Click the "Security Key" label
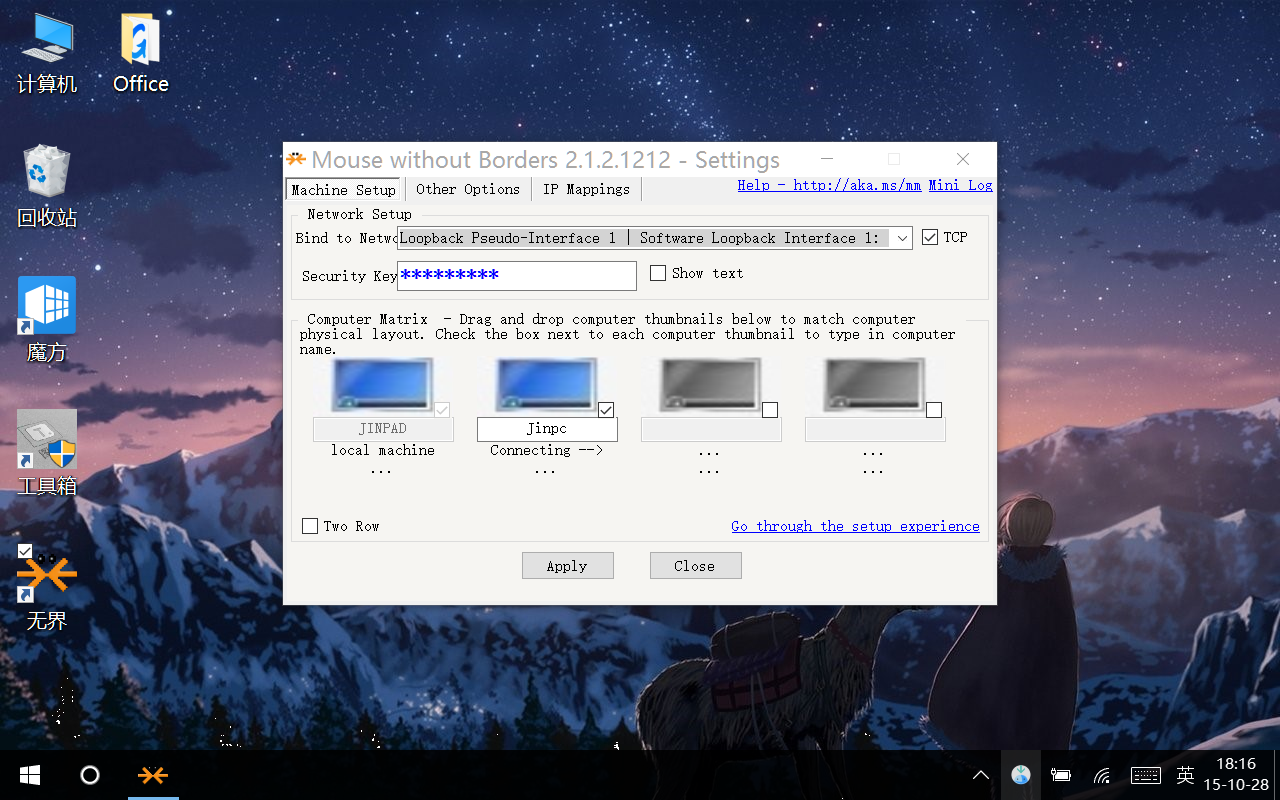Screen dimensions: 1280x800 349,276
